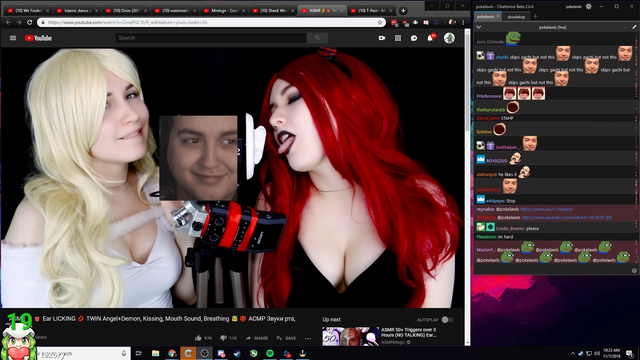Switch to the "Shock Wire" browser tab
Image resolution: width=640 pixels, height=360 pixels.
[273, 11]
